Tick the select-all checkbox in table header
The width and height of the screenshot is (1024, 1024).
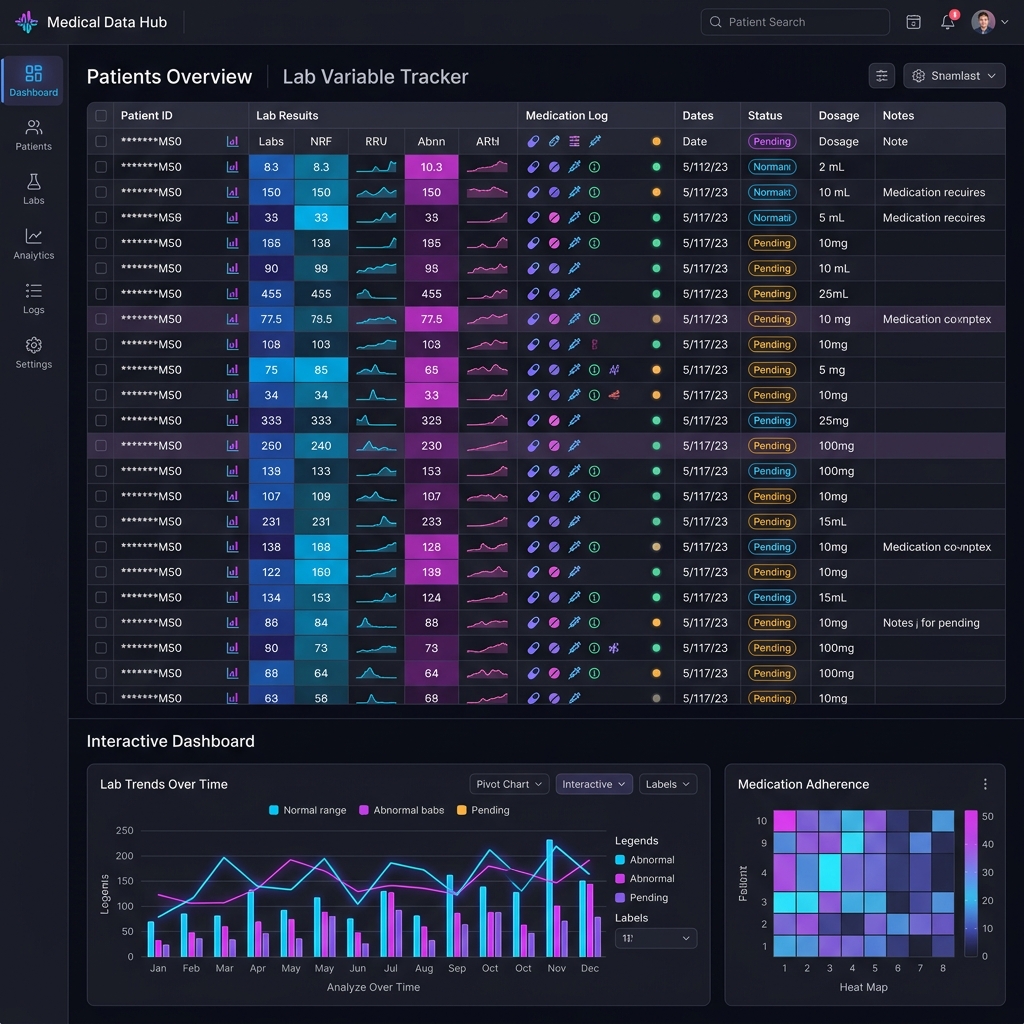(101, 116)
